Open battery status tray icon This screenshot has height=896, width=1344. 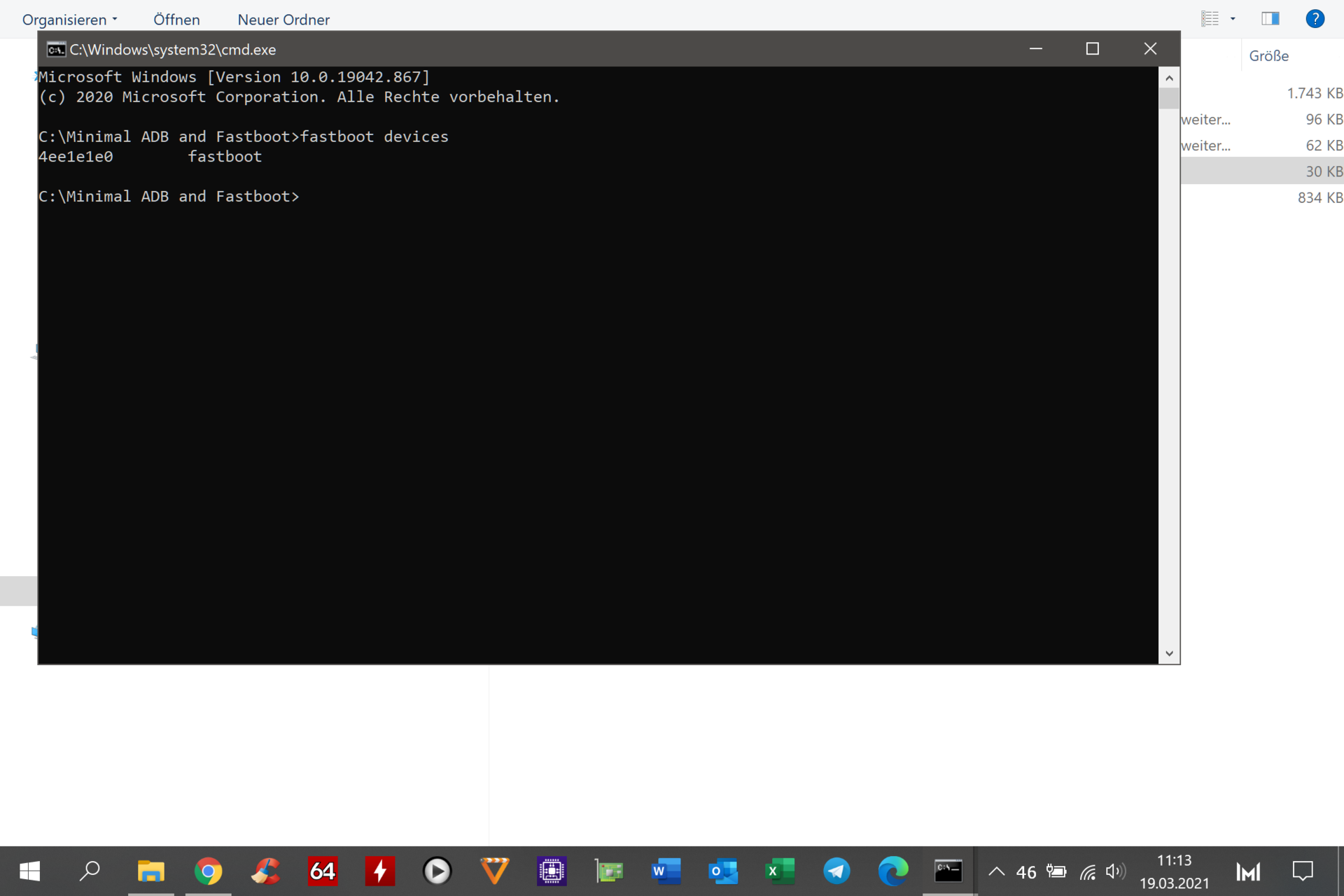[1056, 872]
